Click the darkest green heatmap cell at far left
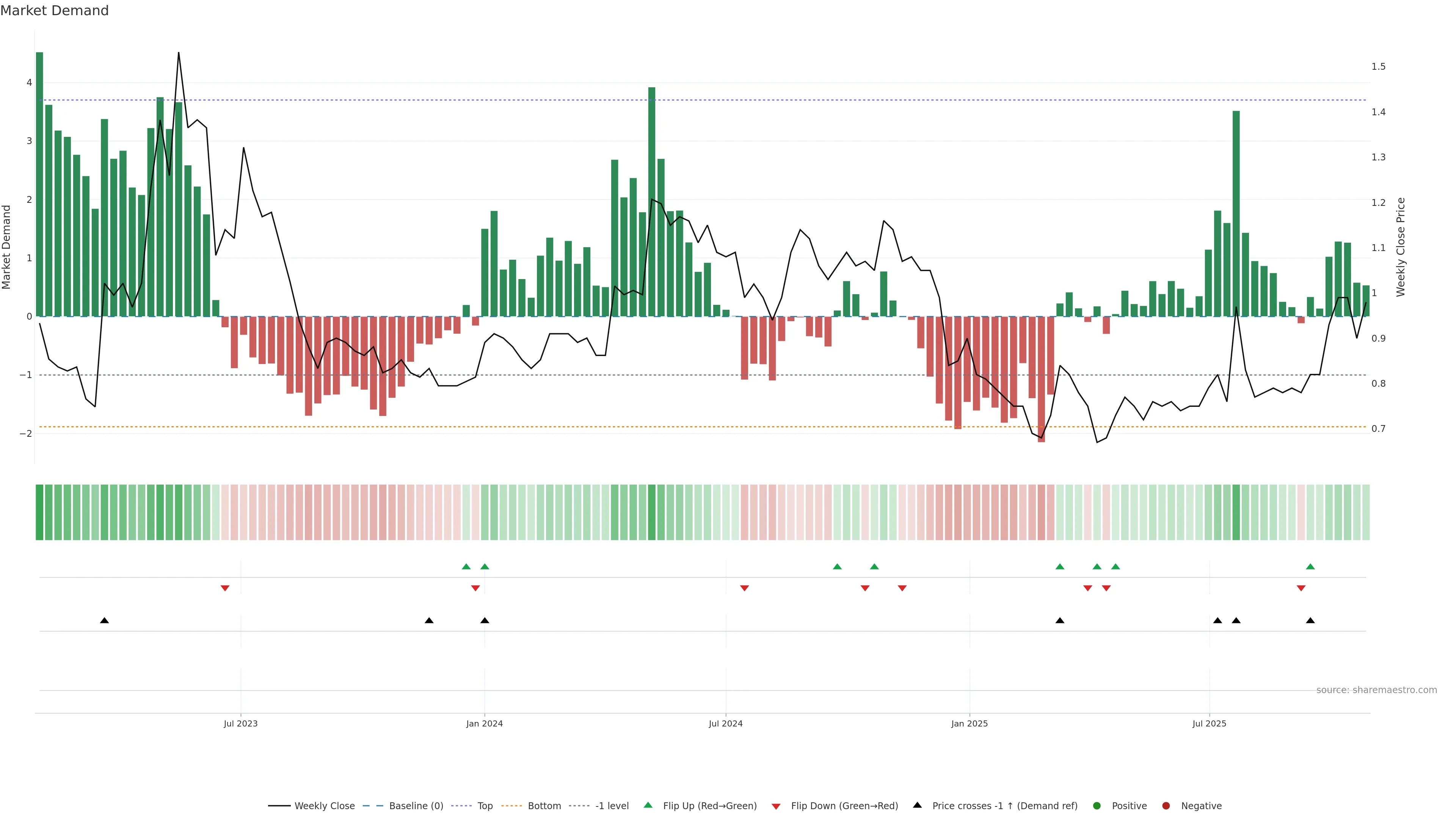Image resolution: width=1456 pixels, height=819 pixels. pos(39,512)
